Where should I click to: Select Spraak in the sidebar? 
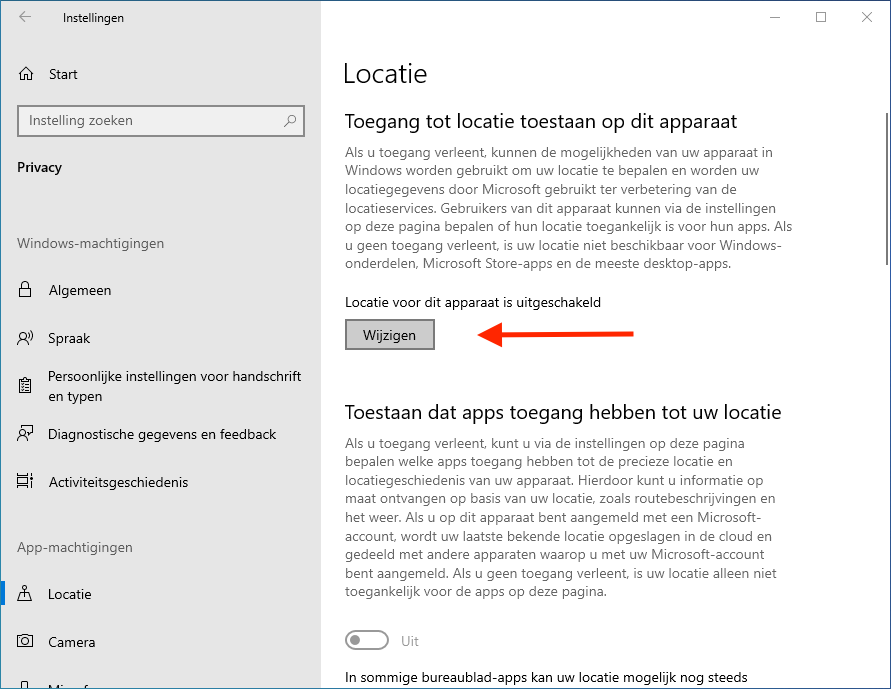click(x=69, y=338)
